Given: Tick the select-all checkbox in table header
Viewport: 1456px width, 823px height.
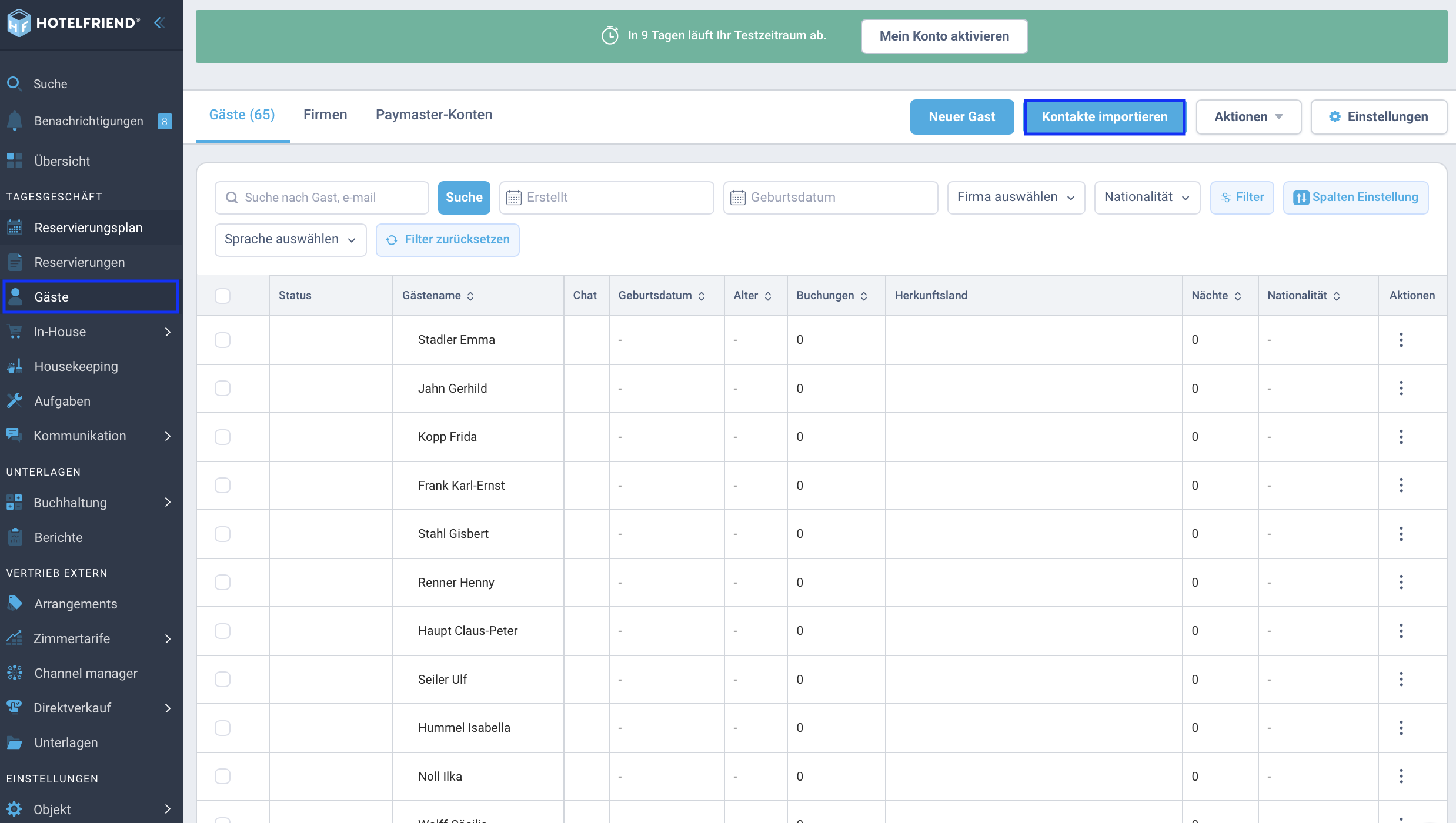Looking at the screenshot, I should [x=222, y=296].
